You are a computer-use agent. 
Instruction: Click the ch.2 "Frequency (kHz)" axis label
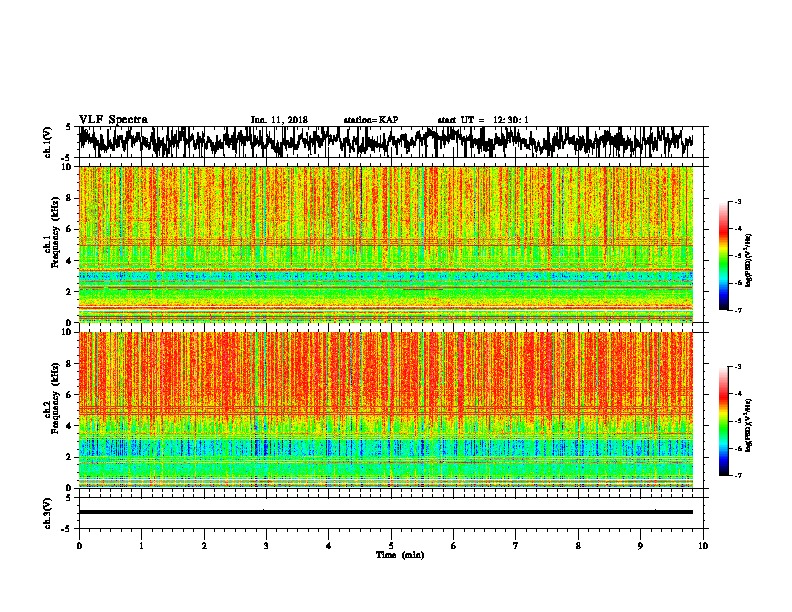coord(55,398)
